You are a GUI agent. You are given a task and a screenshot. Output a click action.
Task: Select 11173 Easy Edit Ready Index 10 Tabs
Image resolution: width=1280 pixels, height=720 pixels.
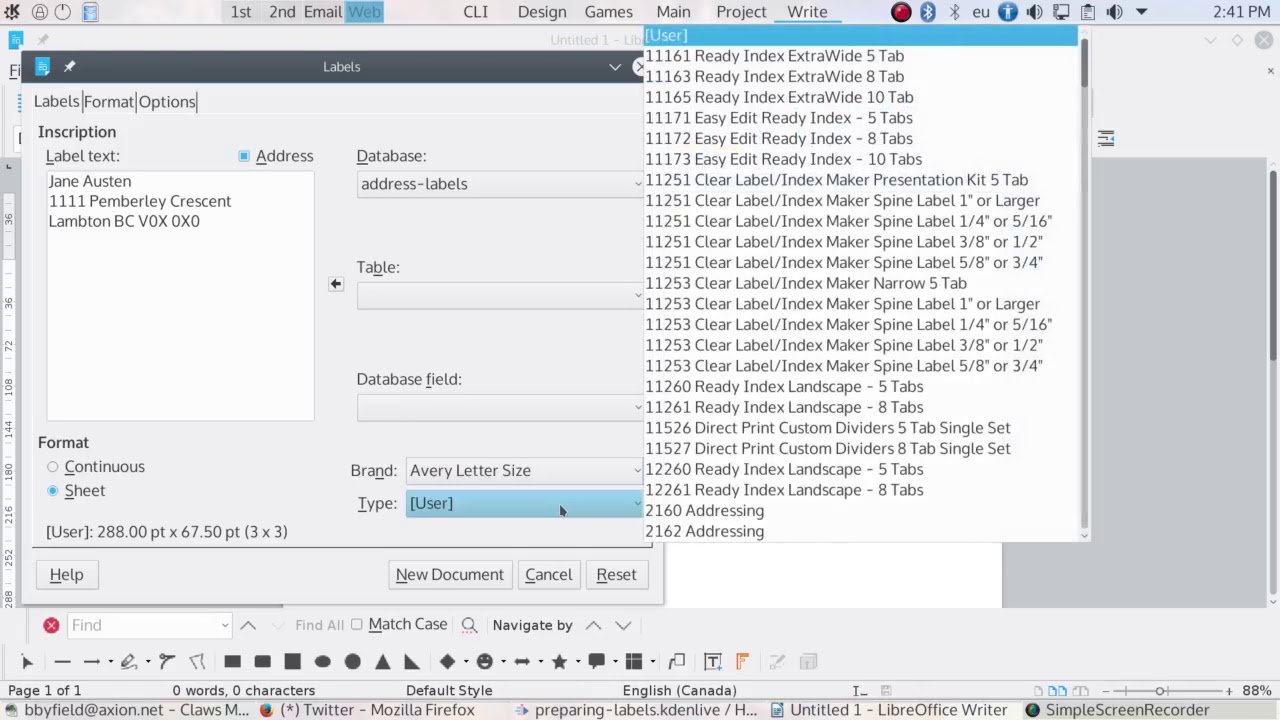[x=862, y=159]
